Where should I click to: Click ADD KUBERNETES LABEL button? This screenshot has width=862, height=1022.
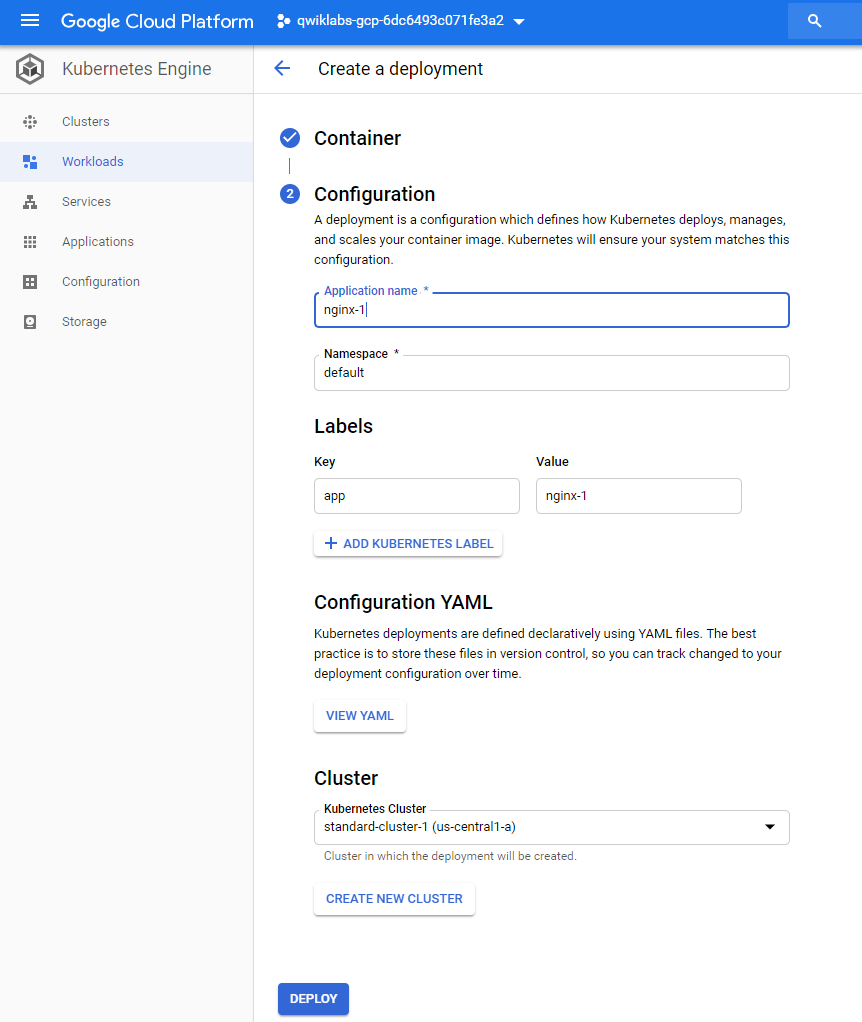[408, 544]
